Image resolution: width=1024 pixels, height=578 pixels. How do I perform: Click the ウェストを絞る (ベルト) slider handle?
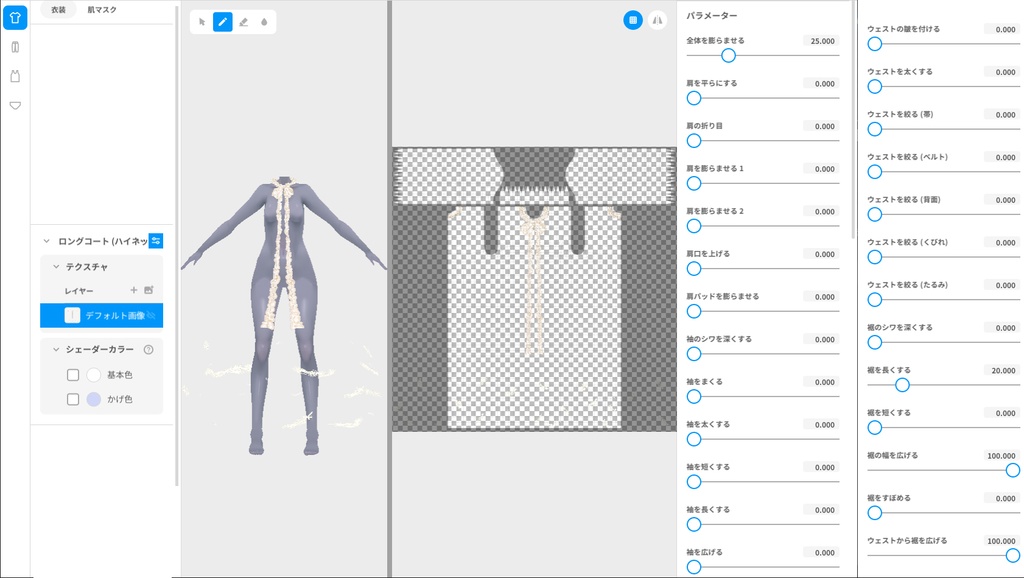tap(874, 172)
